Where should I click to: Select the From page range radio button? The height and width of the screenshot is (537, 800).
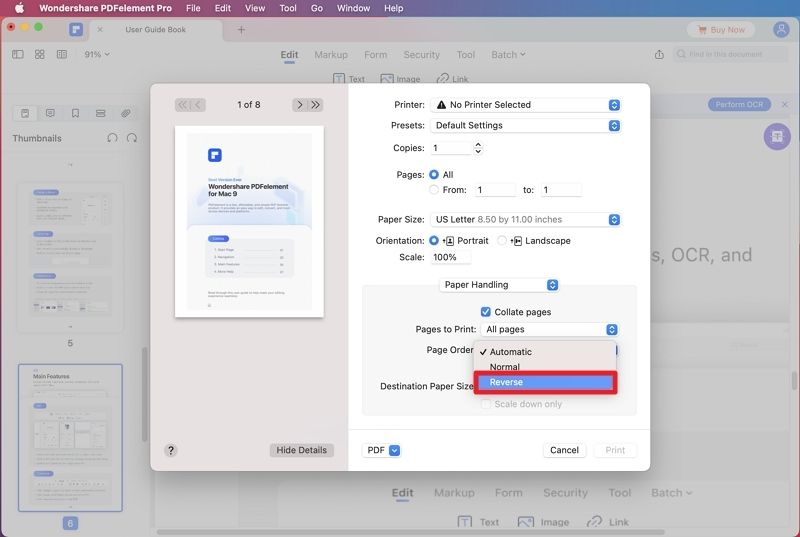434,190
